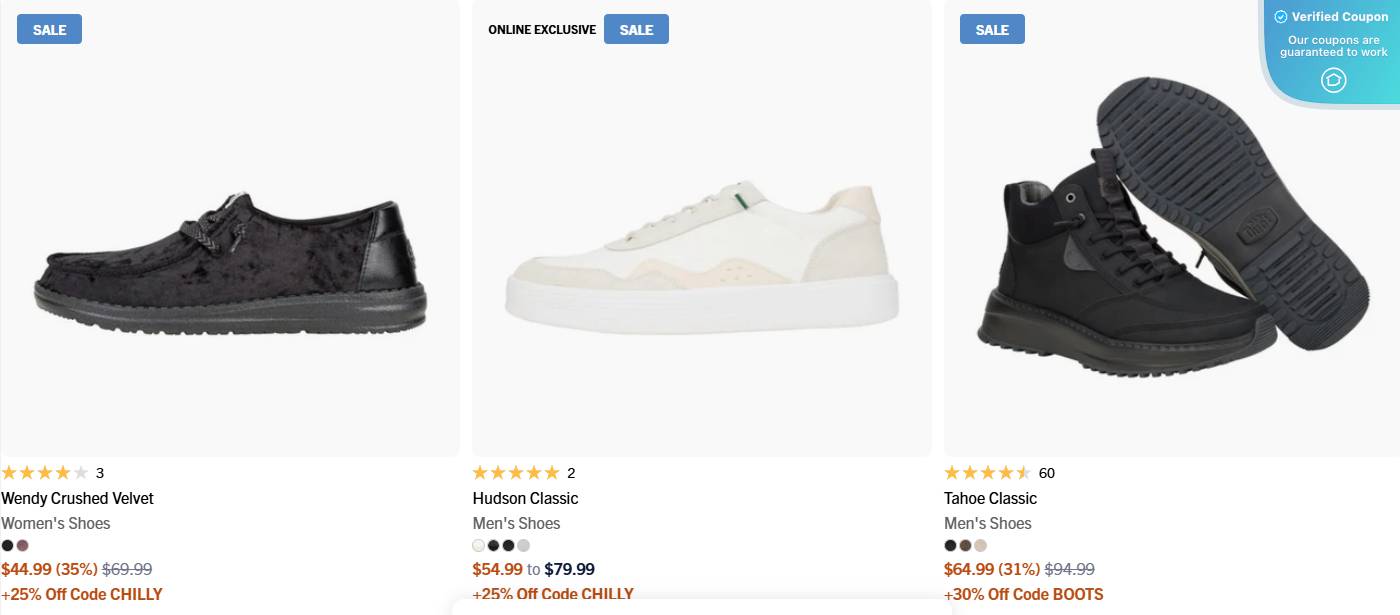Screen dimensions: 1400x615
Task: Click the 30% Off Code BOOTS offer
Action: coord(1025,593)
